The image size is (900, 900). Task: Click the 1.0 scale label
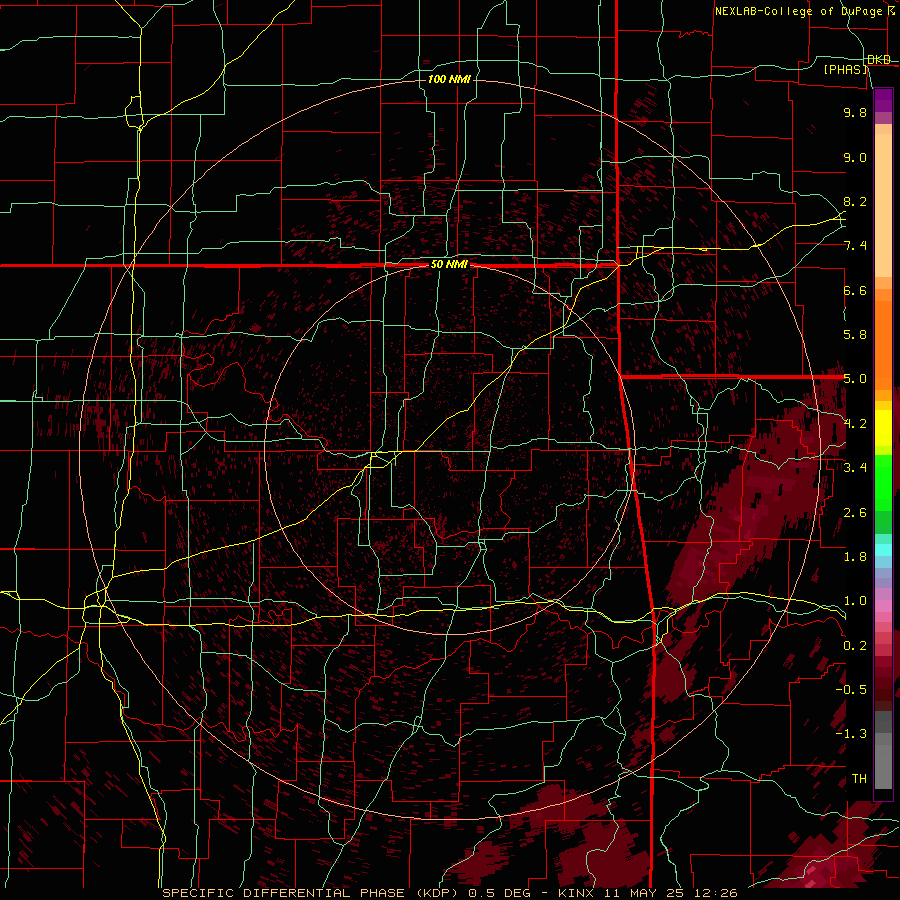pos(855,601)
